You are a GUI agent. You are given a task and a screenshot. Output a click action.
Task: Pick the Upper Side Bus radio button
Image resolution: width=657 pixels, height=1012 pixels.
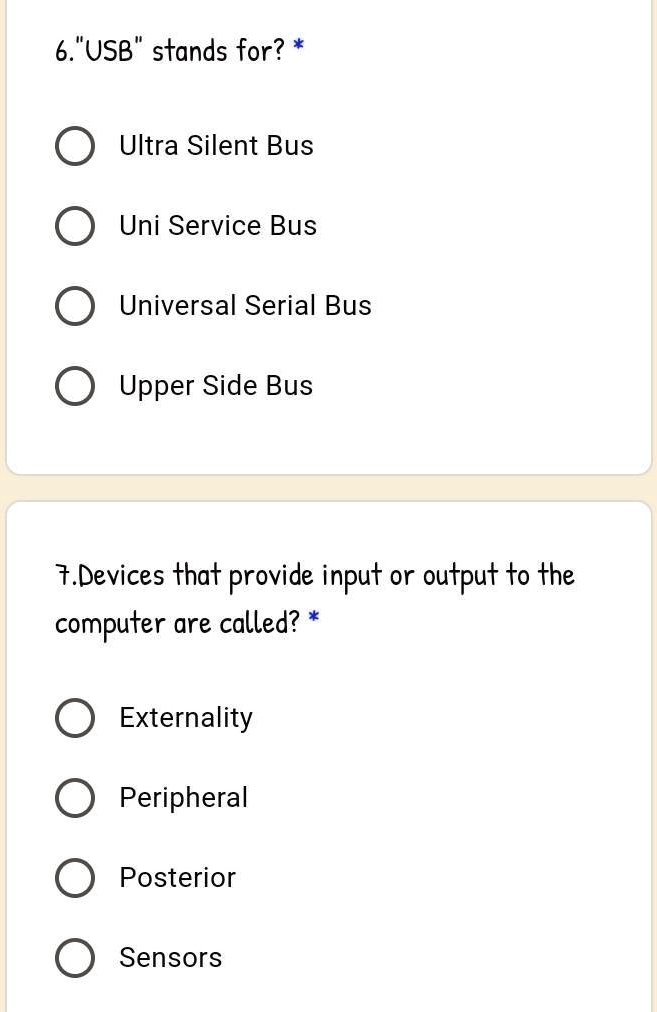coord(75,386)
